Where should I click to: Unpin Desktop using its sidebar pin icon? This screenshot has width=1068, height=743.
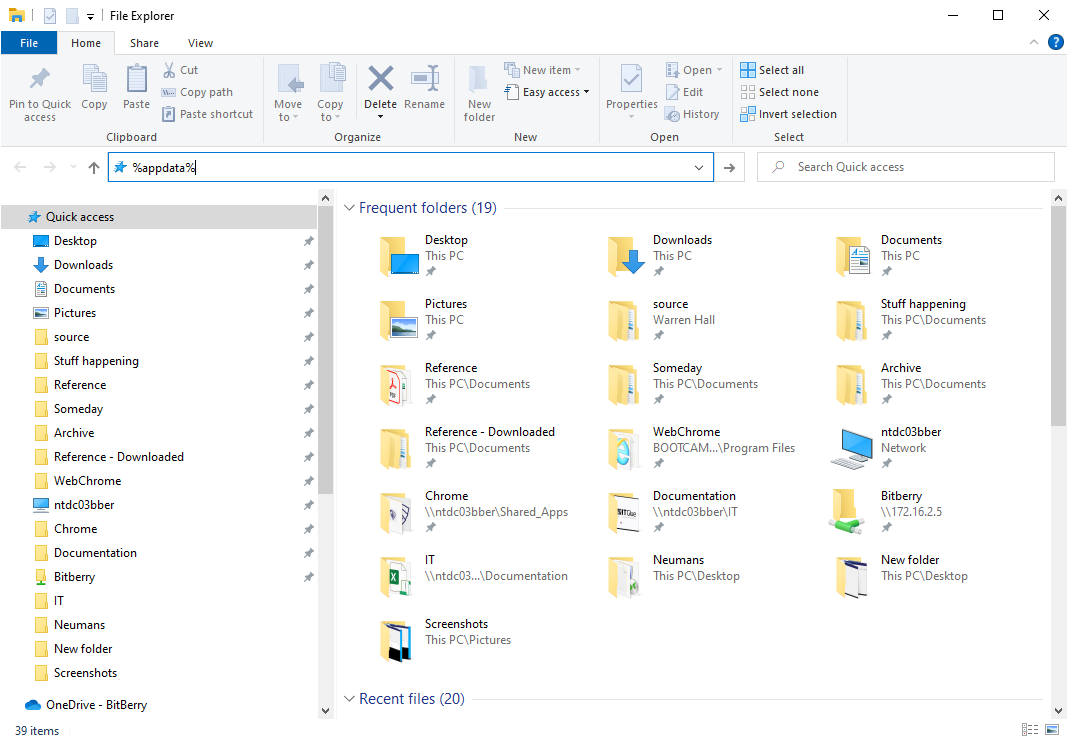coord(308,241)
